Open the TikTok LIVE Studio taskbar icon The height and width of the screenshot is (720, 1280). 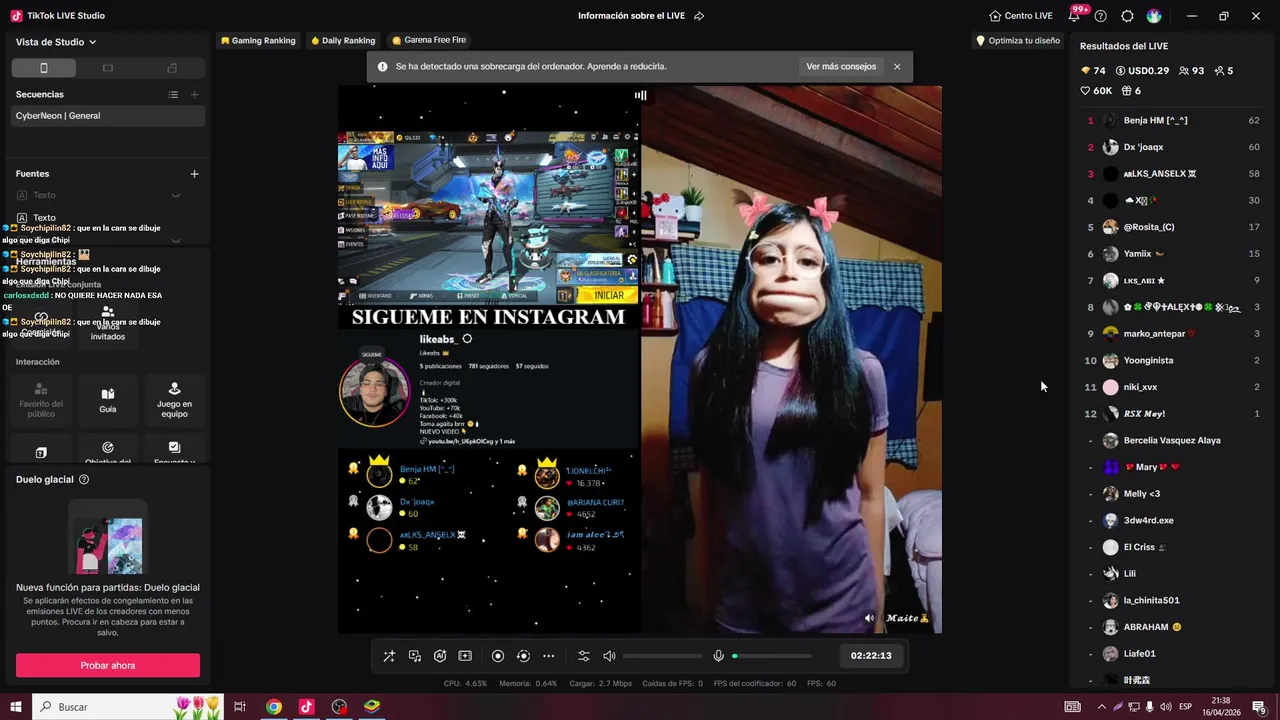(x=306, y=707)
